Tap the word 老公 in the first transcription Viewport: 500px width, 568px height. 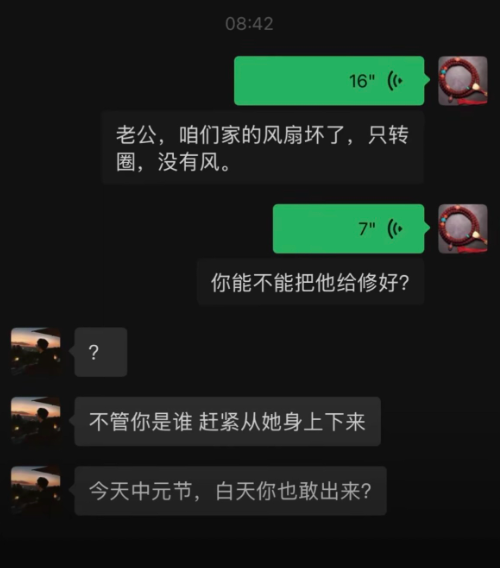[136, 135]
